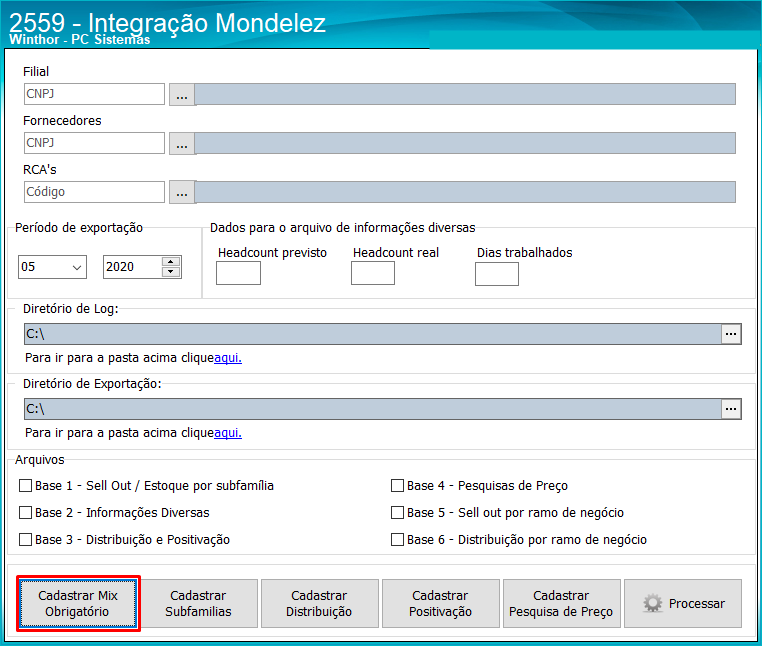Click the Fornecedores CNPJ input field
The width and height of the screenshot is (762, 646).
(94, 143)
